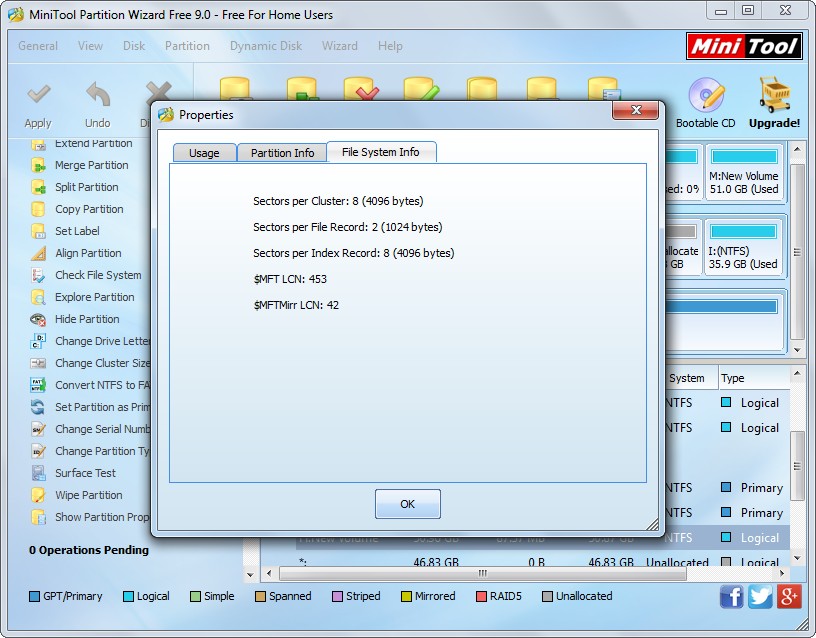The image size is (816, 638).
Task: Click the 0 Operations Pending label
Action: (x=89, y=550)
